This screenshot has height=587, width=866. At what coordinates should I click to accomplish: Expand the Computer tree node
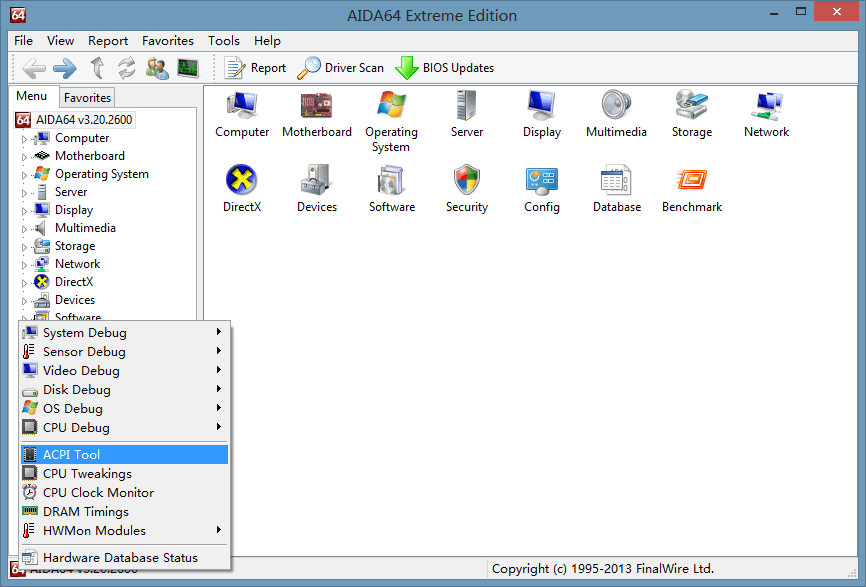(24, 139)
